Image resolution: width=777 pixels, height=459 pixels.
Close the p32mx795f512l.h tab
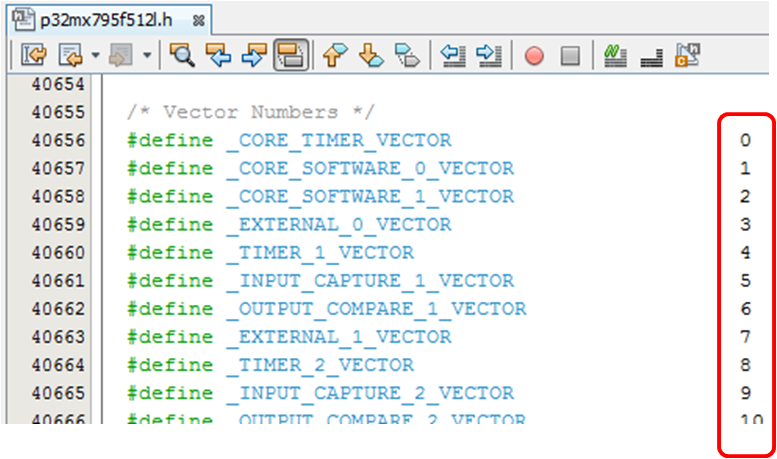198,20
